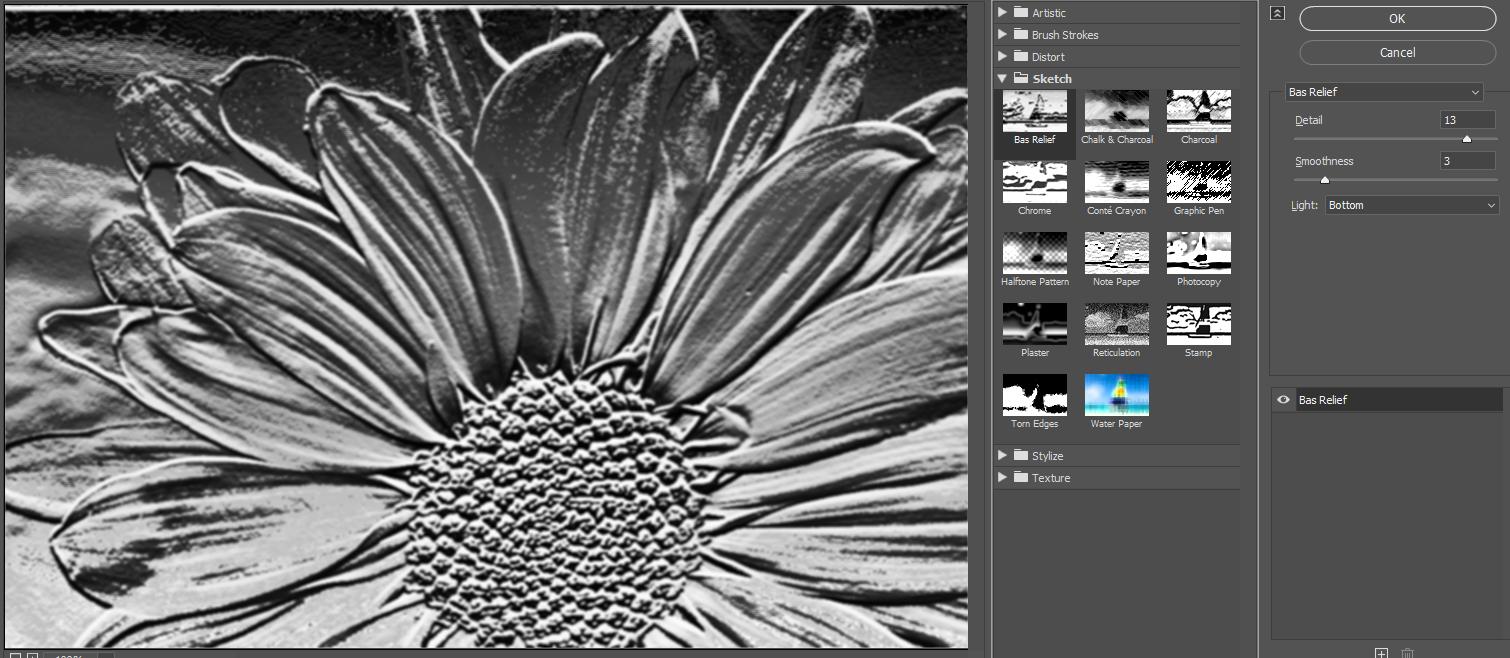Click the Smoothness slider handle
Viewport: 1510px width, 658px height.
1325,181
